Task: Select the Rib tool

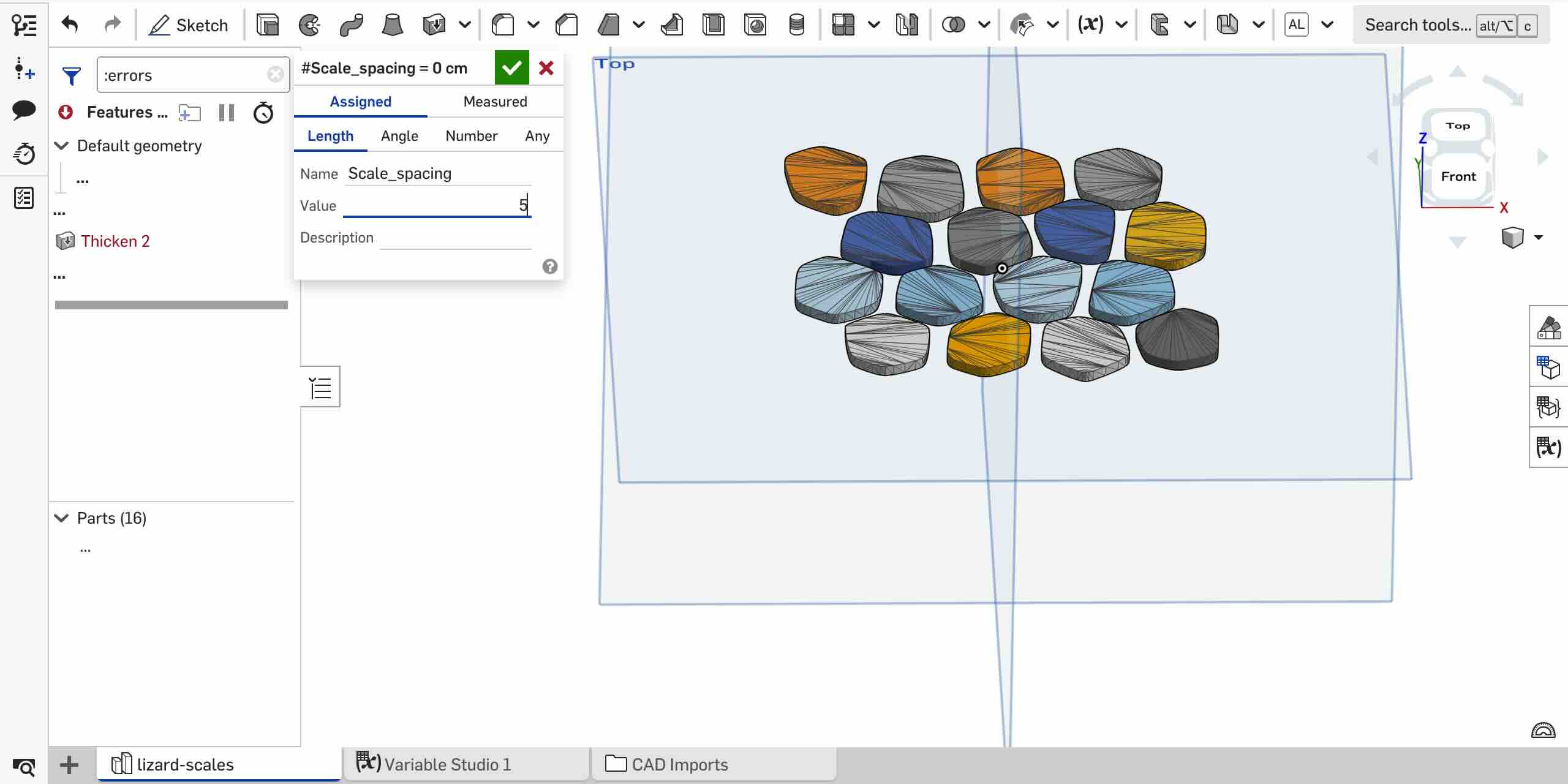Action: pos(672,25)
